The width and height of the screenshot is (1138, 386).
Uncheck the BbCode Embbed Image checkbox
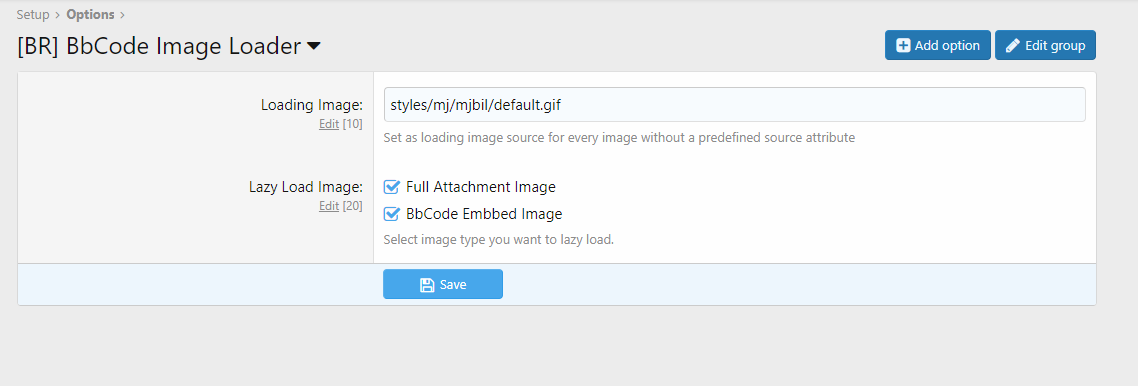pyautogui.click(x=391, y=214)
